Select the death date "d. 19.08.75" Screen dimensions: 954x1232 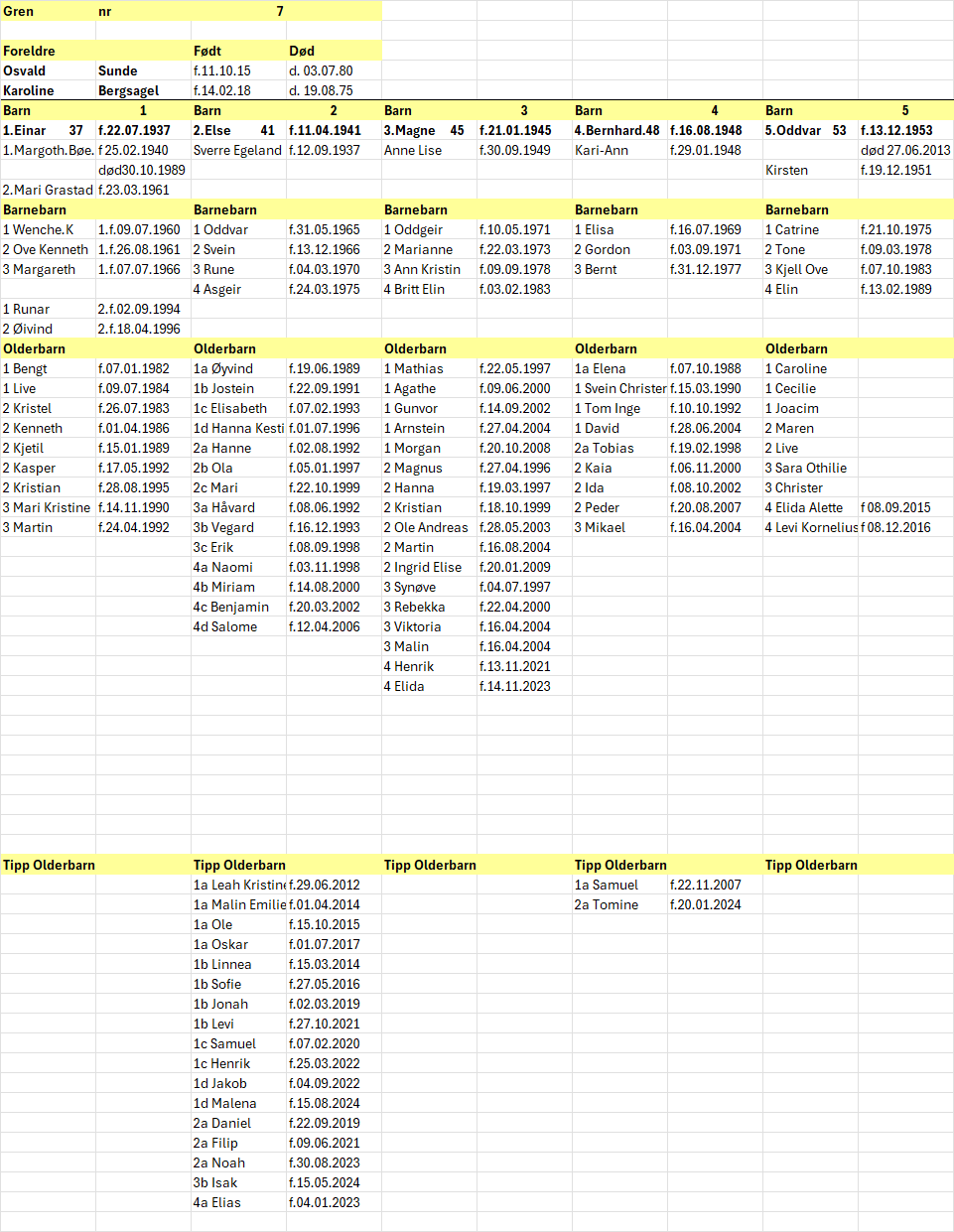click(x=334, y=90)
